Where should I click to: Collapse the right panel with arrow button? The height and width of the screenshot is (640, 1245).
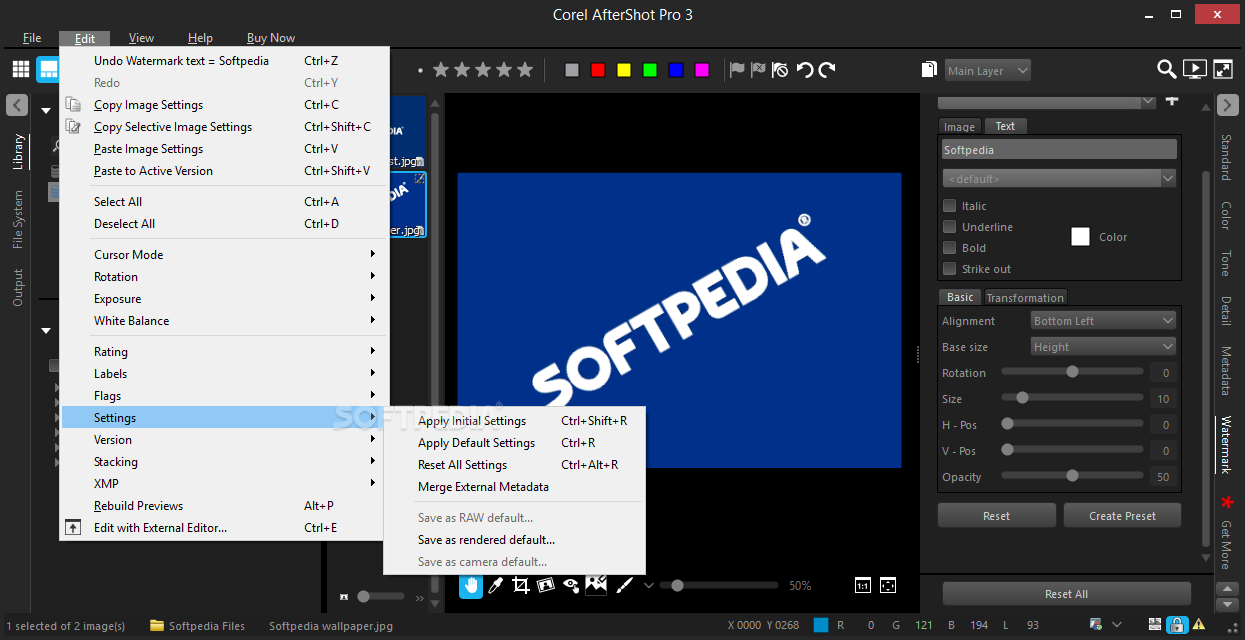point(1228,105)
